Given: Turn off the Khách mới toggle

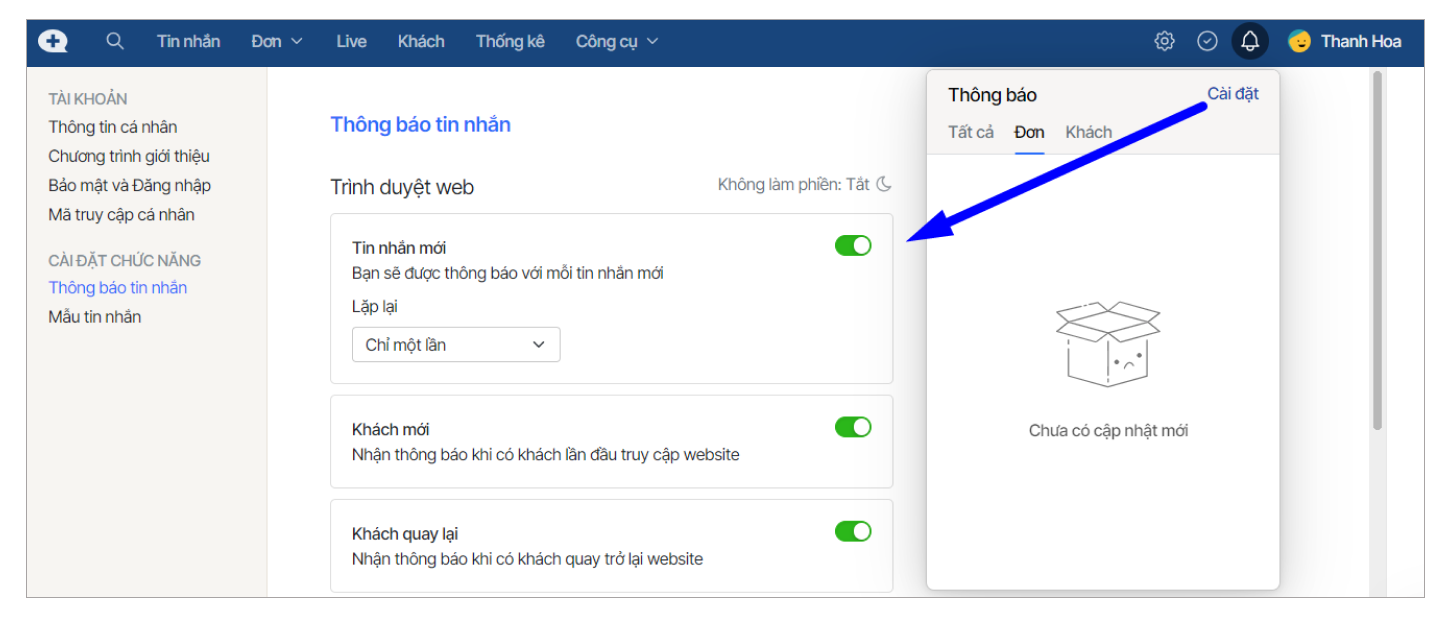Looking at the screenshot, I should click(853, 427).
